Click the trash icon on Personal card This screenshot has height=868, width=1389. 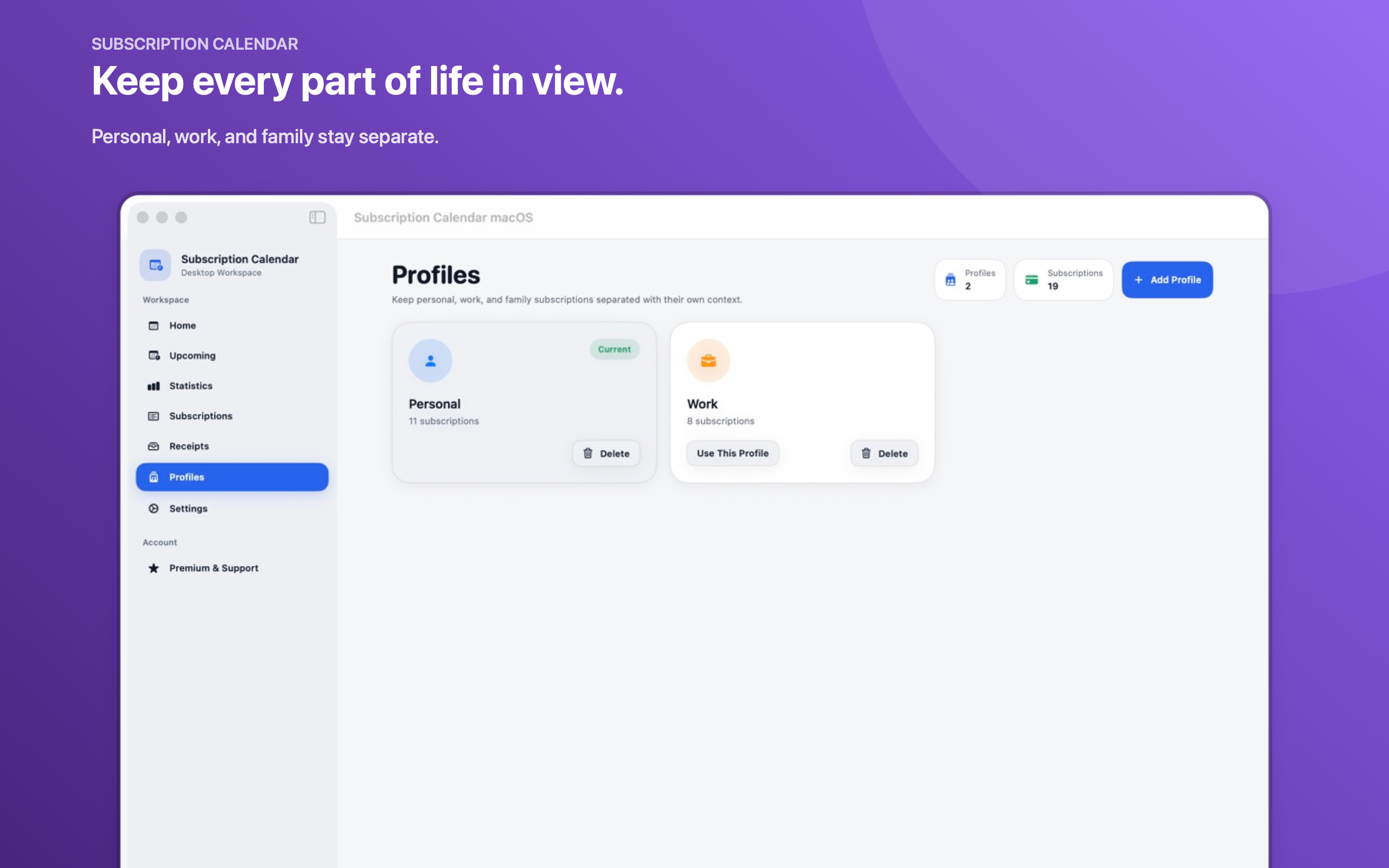tap(588, 453)
